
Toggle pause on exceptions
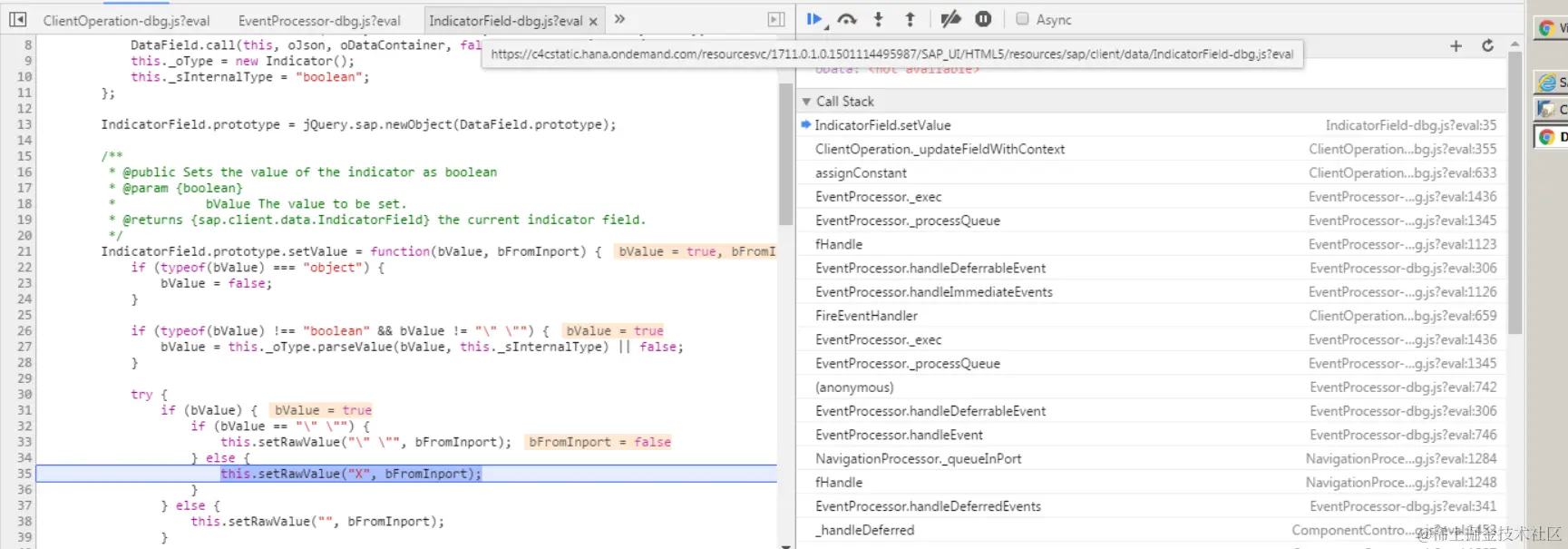[983, 19]
